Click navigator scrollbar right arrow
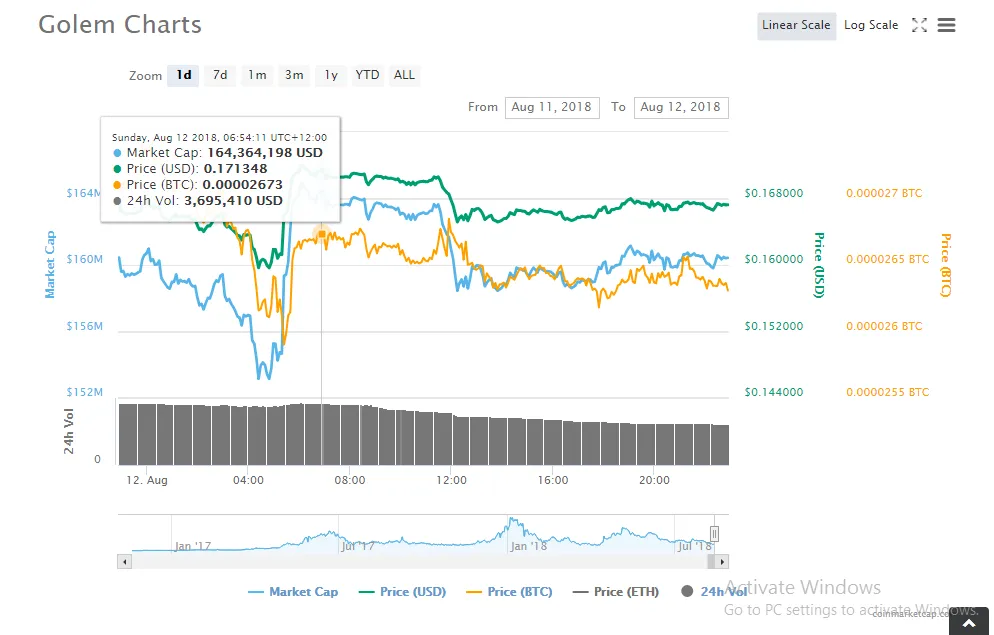 722,561
